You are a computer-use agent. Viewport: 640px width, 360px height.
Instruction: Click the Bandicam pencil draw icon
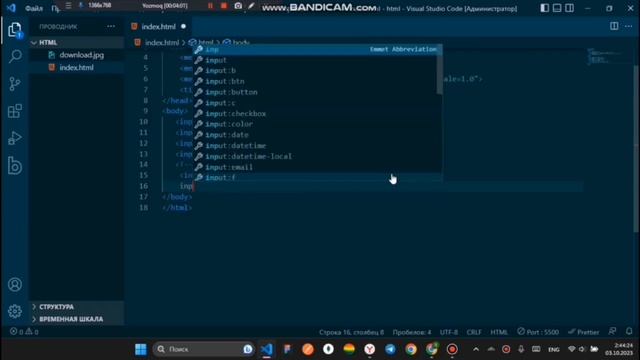(x=251, y=6)
